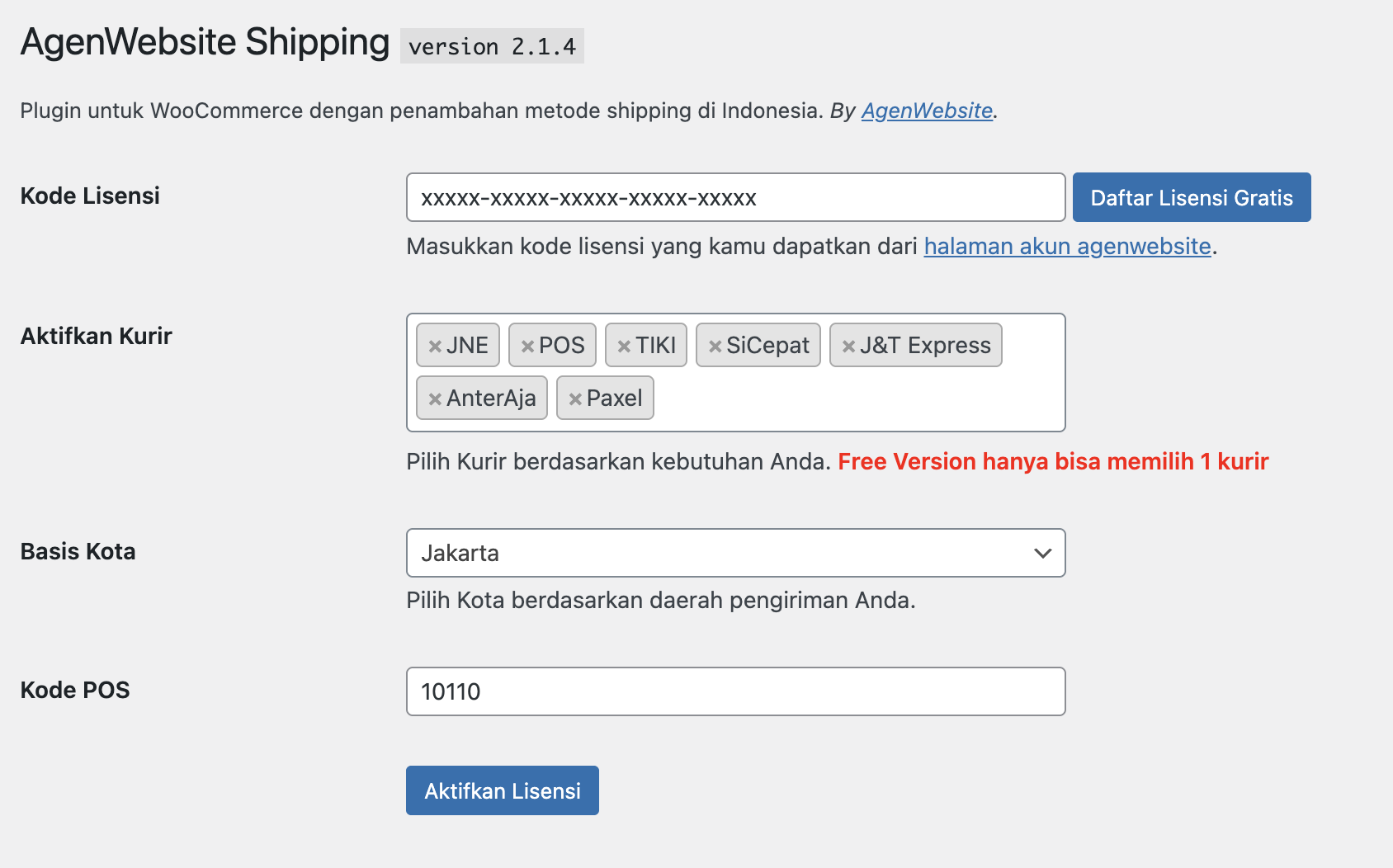Image resolution: width=1393 pixels, height=868 pixels.
Task: Remove the Paxel courier tag
Action: point(575,399)
